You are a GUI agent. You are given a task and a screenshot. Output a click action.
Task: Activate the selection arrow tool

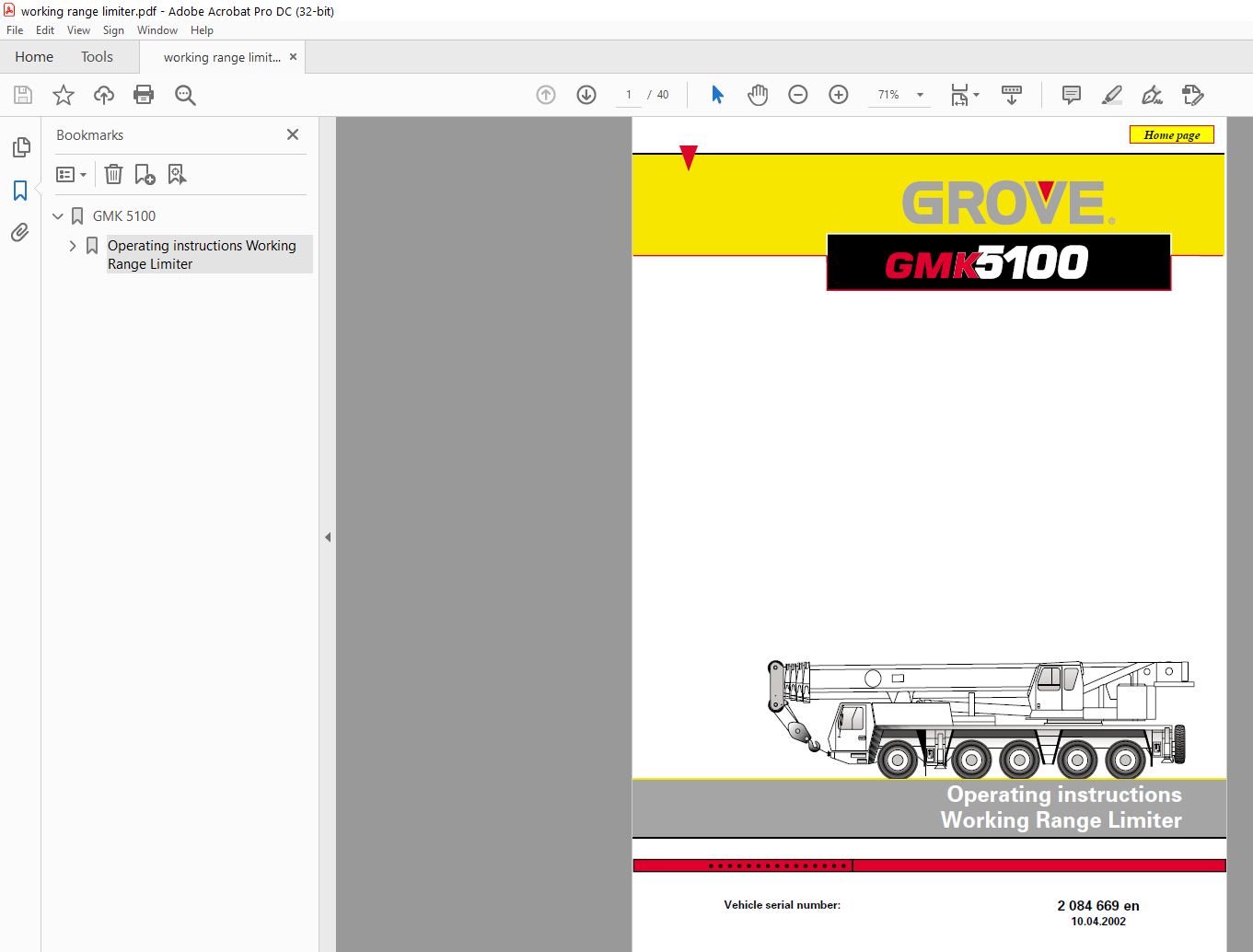click(x=718, y=95)
